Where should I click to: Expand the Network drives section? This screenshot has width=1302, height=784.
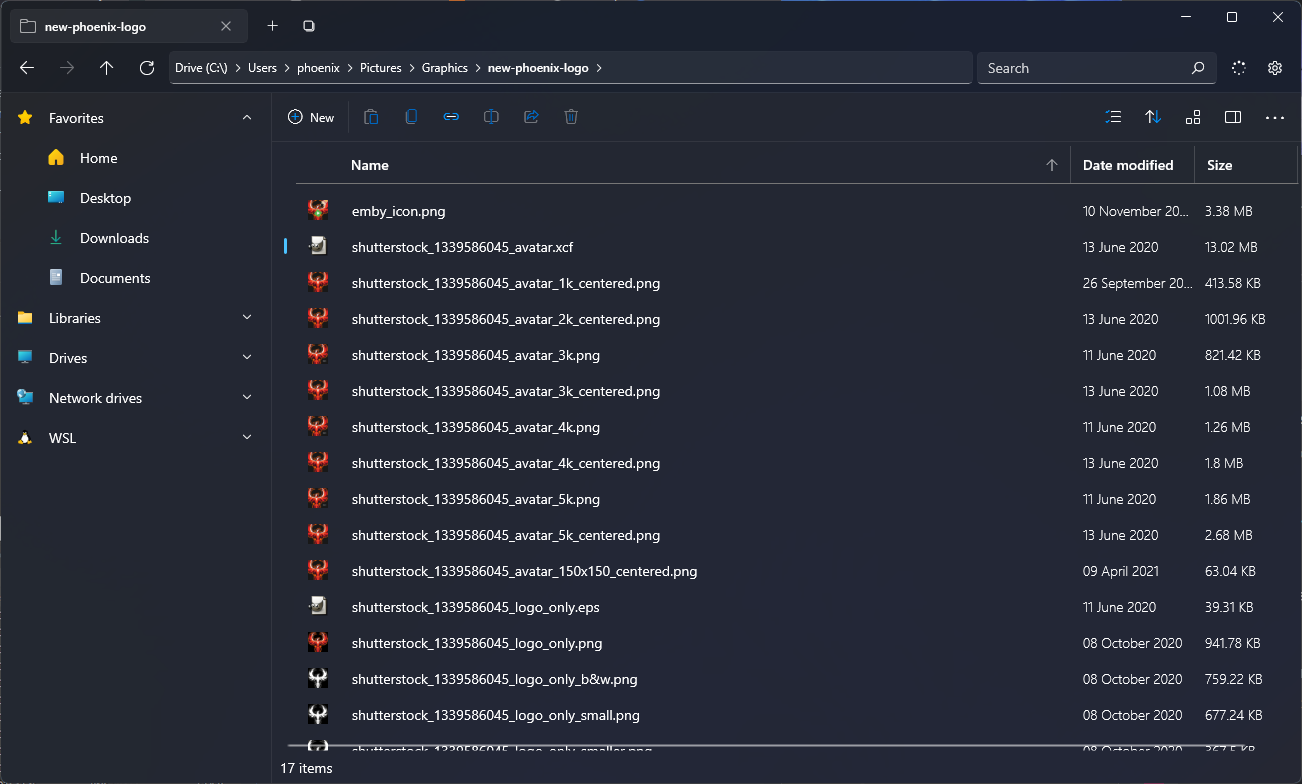click(x=247, y=398)
